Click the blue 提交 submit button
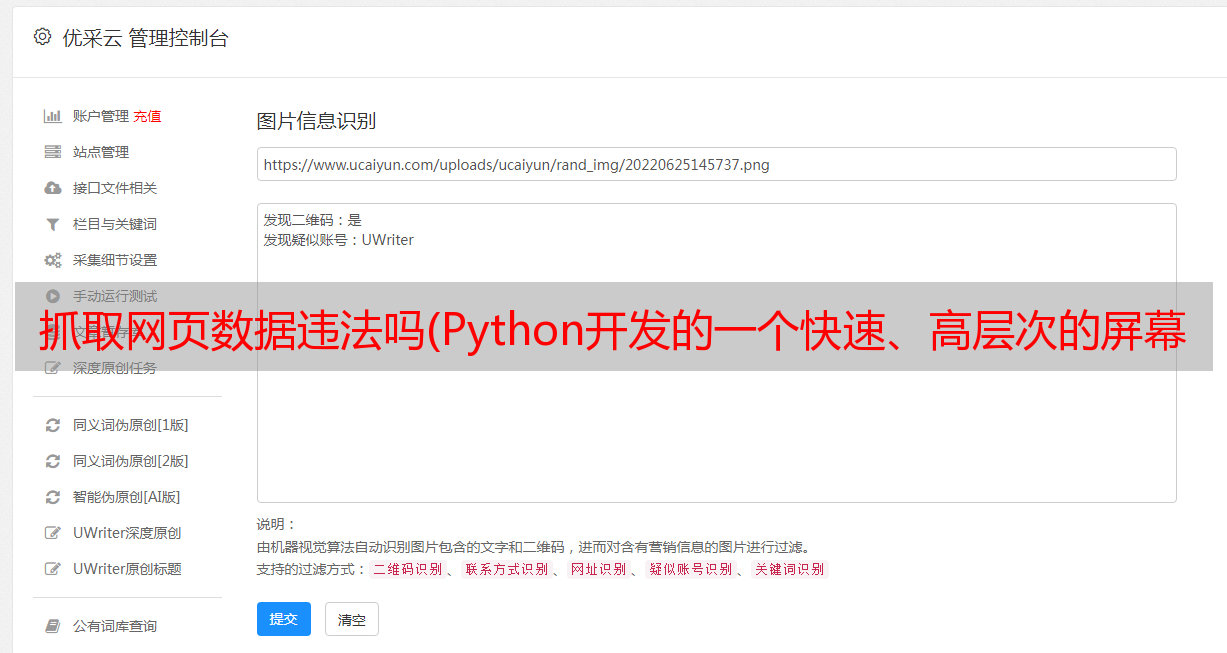 tap(284, 619)
